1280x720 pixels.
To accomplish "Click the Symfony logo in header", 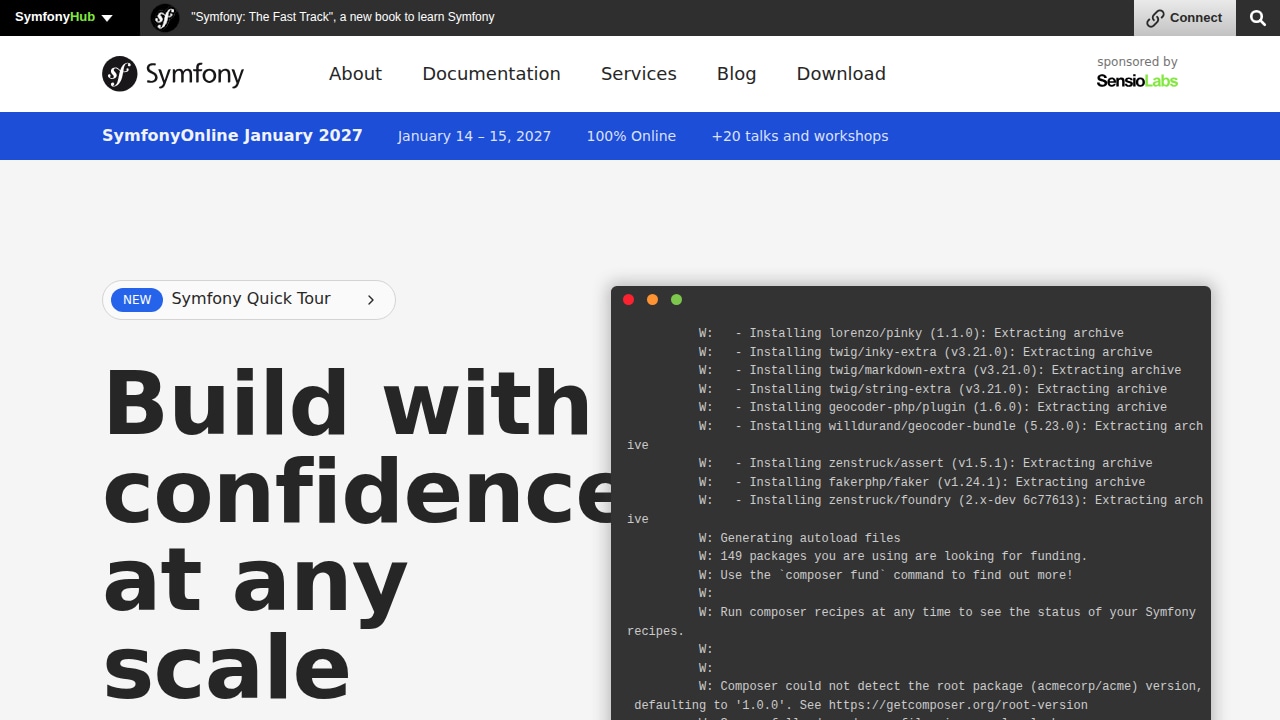I will click(x=173, y=74).
